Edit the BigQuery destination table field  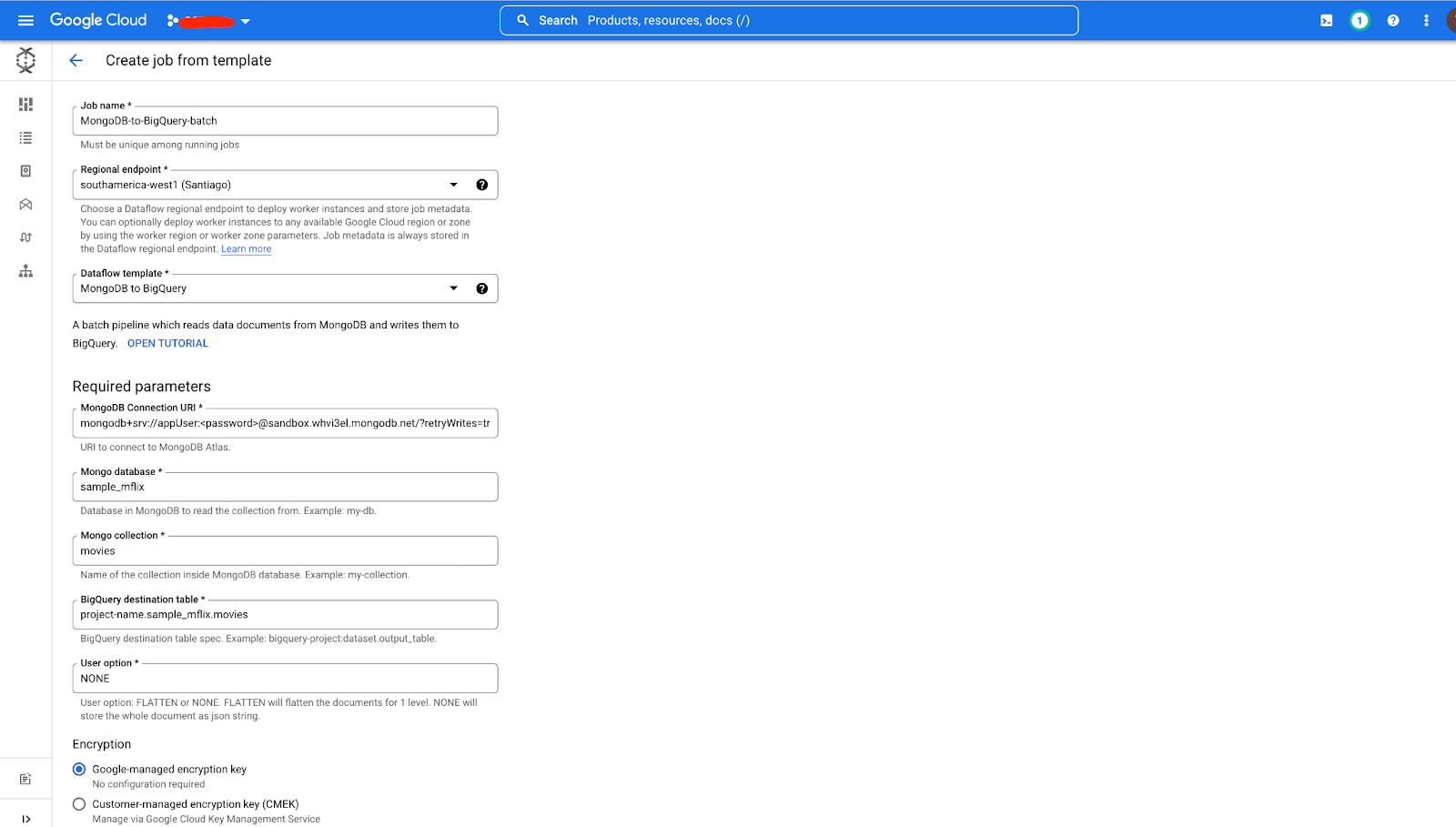click(x=285, y=614)
